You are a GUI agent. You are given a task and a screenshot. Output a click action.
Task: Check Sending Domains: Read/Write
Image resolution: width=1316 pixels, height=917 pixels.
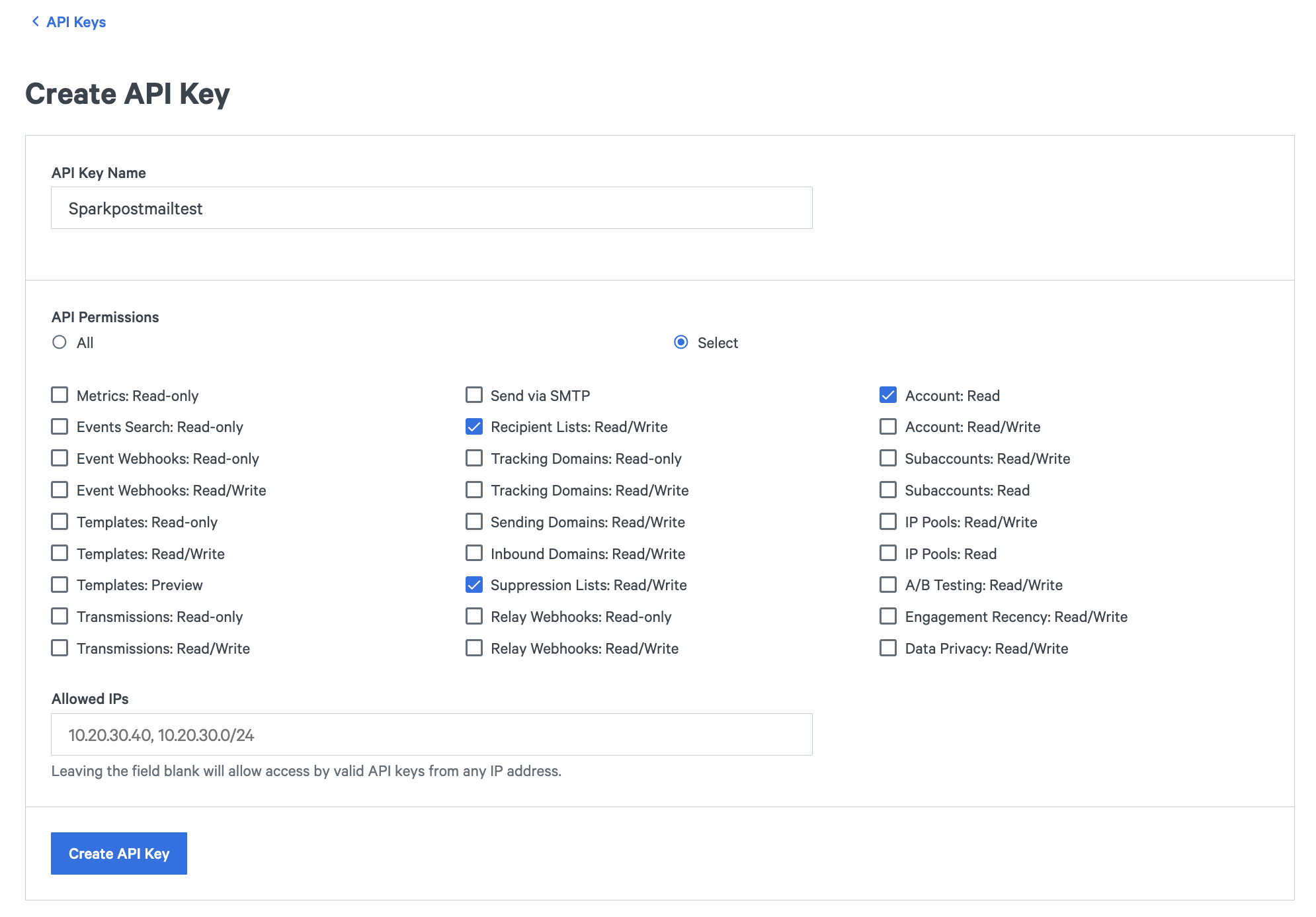coord(473,522)
